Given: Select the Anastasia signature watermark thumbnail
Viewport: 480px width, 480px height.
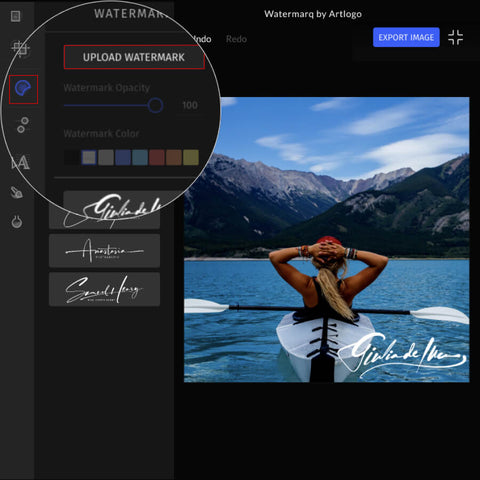Looking at the screenshot, I should (x=104, y=251).
